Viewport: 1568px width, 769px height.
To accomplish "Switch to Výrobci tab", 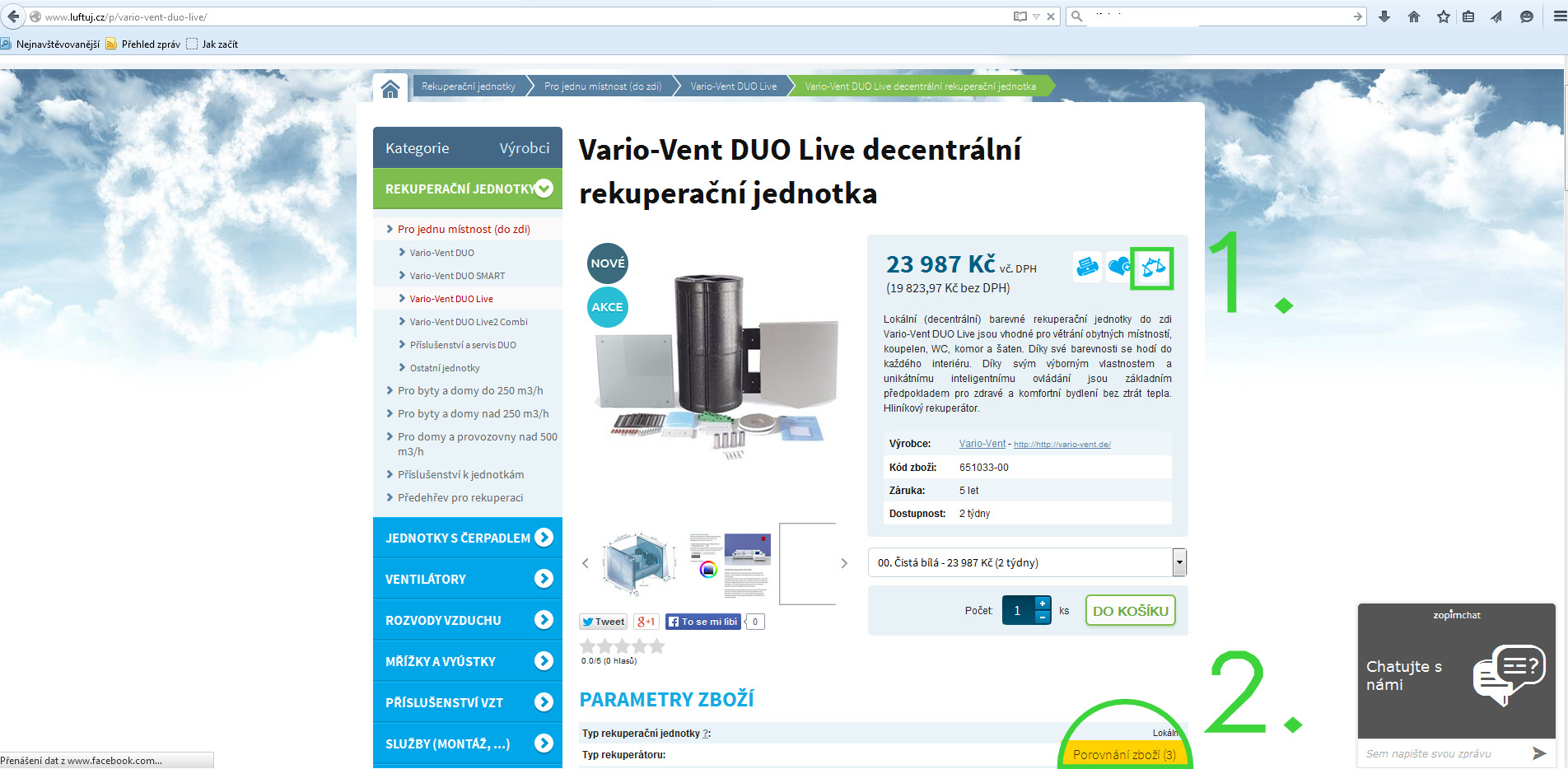I will (x=524, y=148).
